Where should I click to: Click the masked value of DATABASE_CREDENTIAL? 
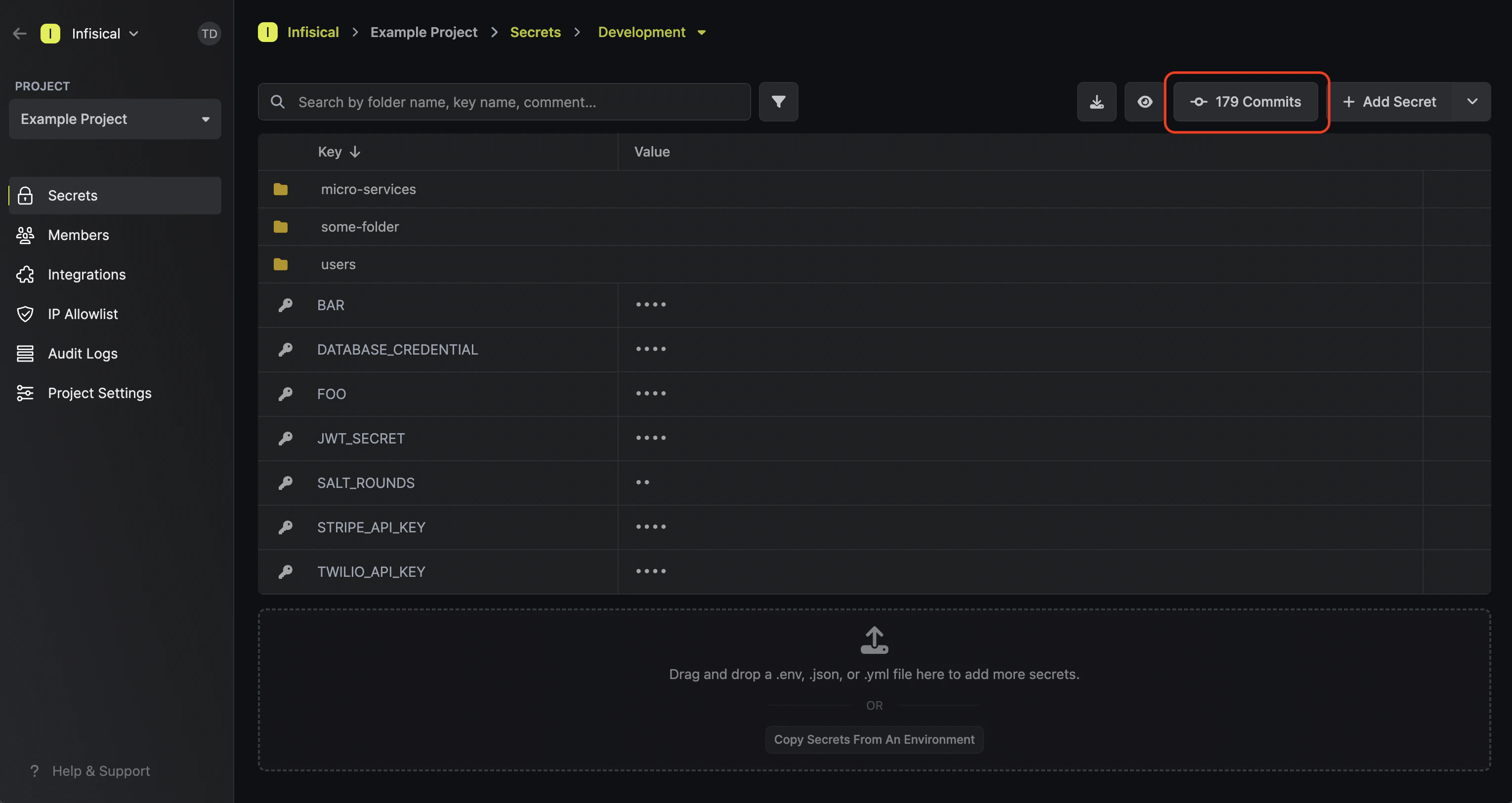pyautogui.click(x=651, y=350)
